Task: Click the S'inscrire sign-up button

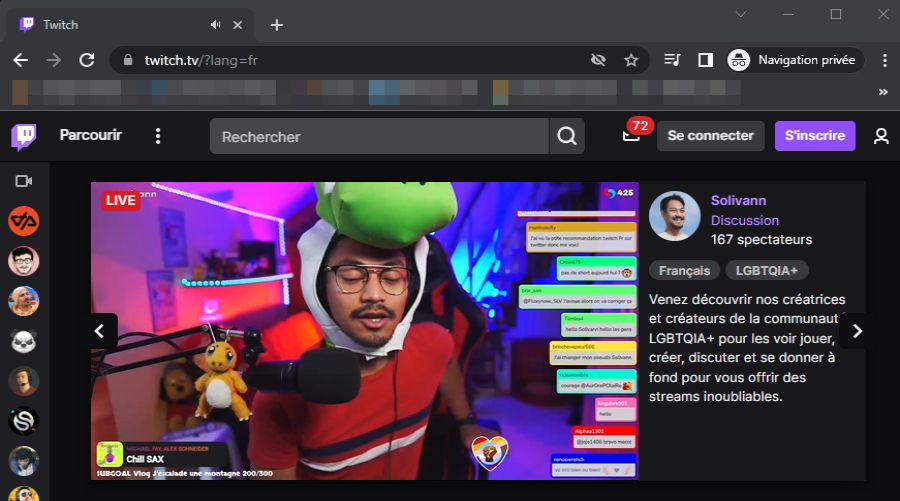Action: tap(814, 136)
